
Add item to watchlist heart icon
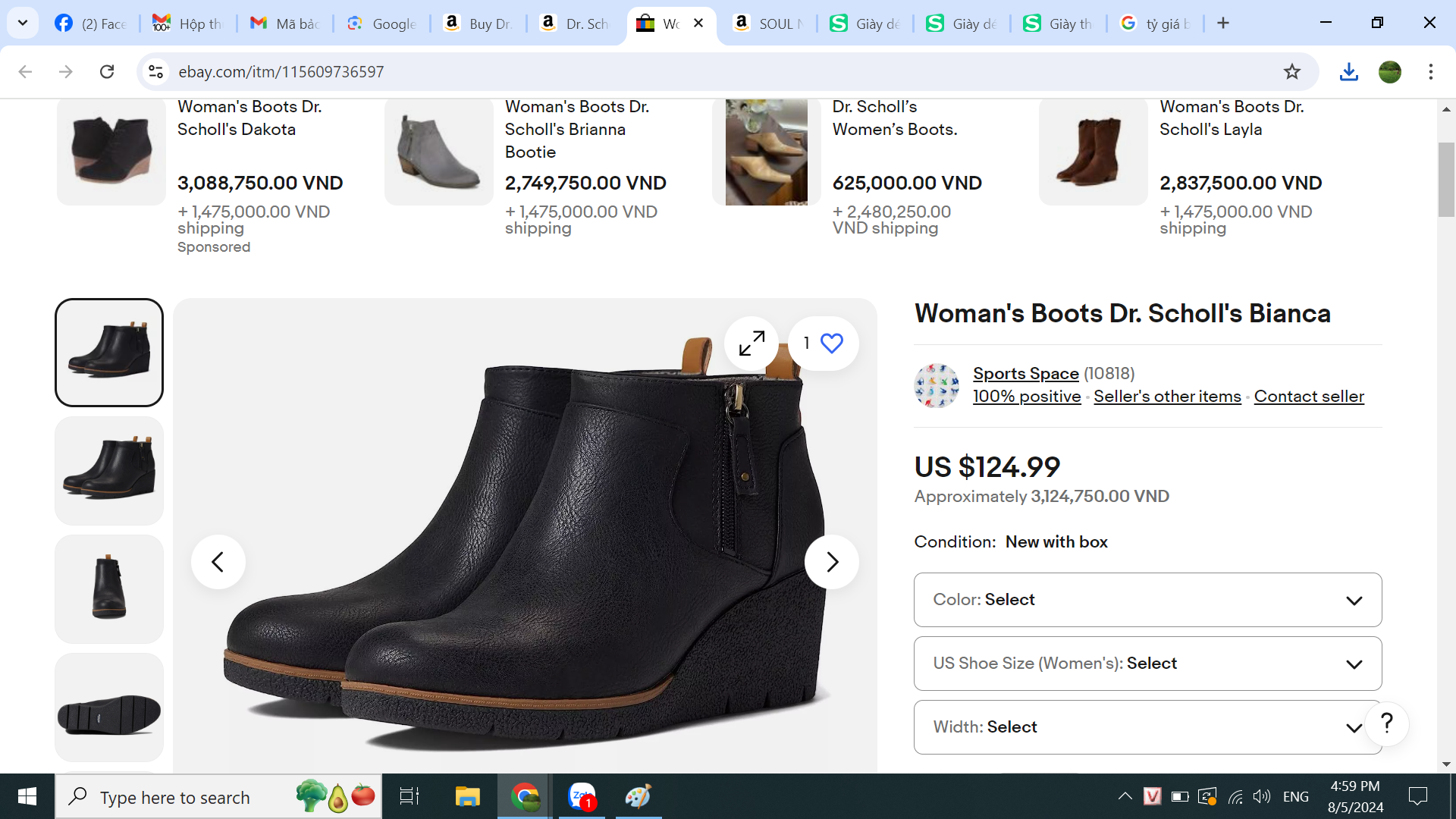831,344
